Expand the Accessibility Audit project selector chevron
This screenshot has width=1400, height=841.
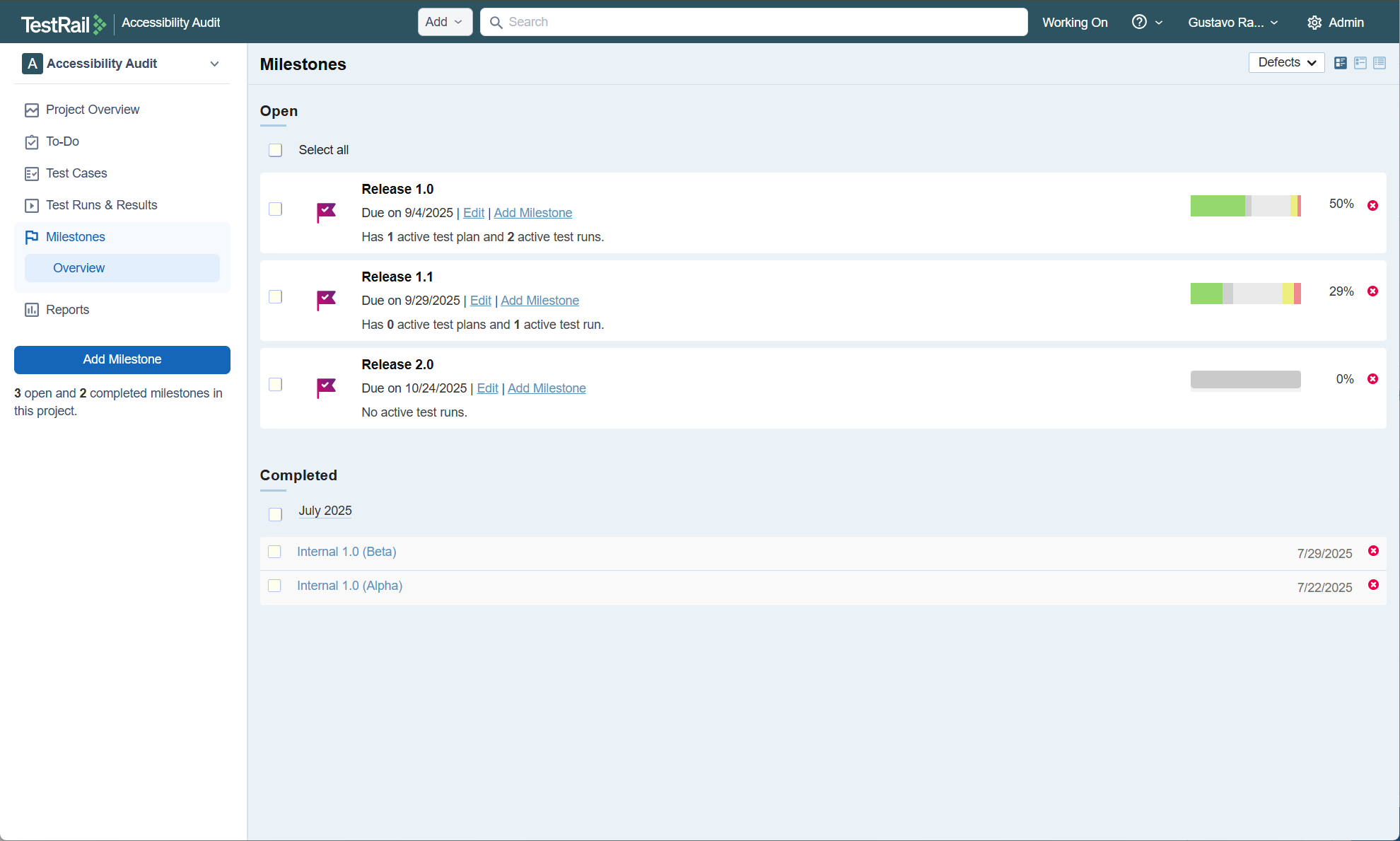click(214, 64)
